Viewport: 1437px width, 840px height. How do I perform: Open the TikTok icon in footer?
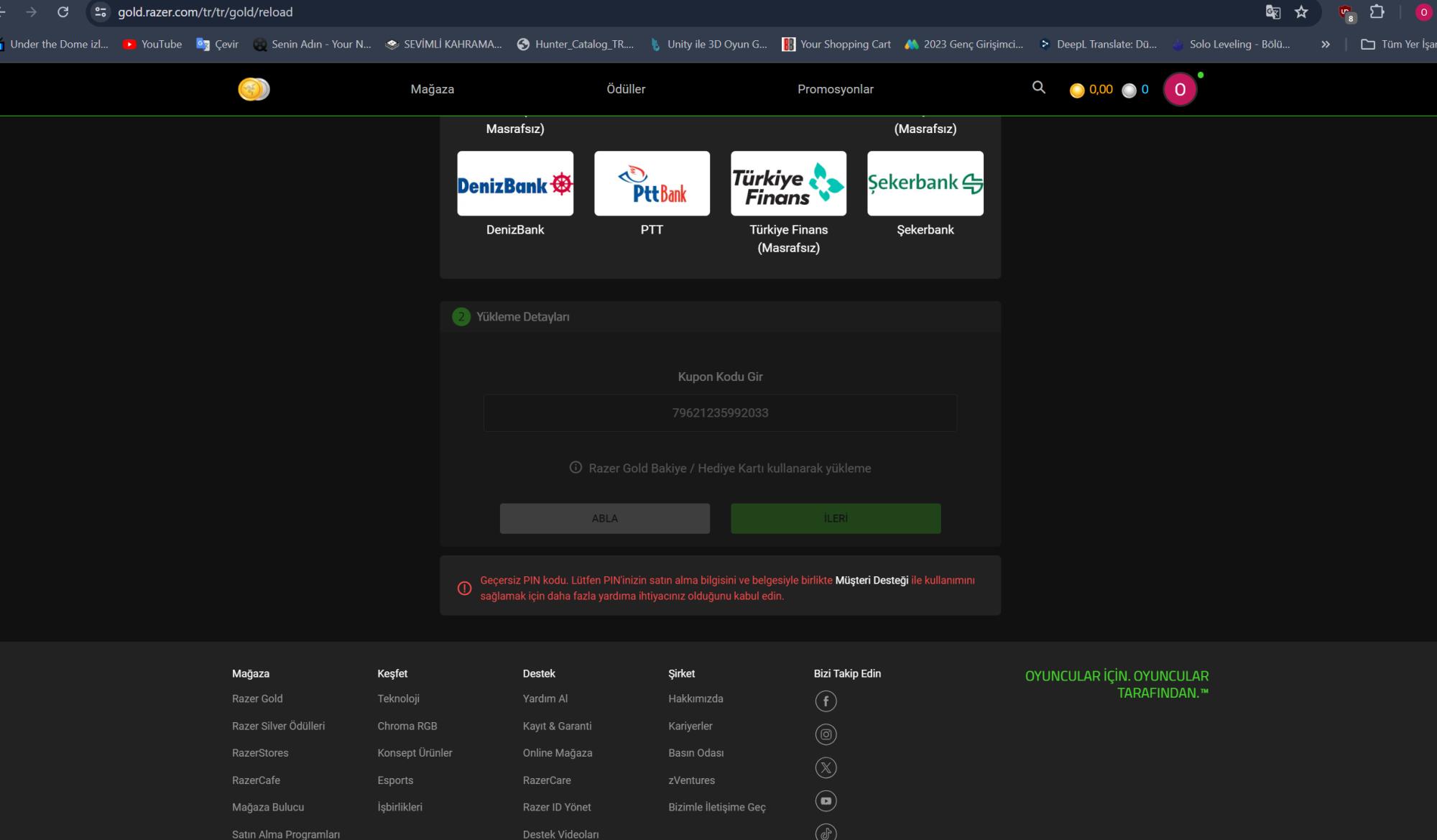826,832
